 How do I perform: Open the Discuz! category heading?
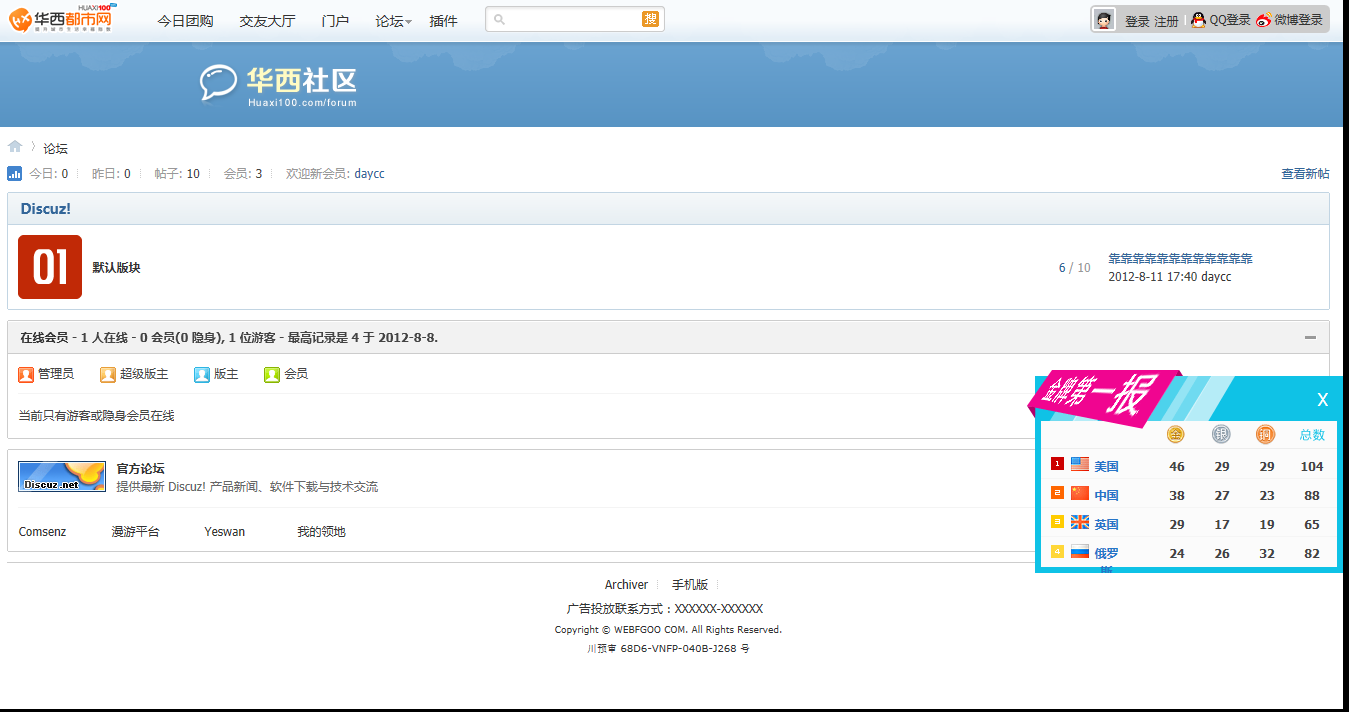(x=46, y=209)
